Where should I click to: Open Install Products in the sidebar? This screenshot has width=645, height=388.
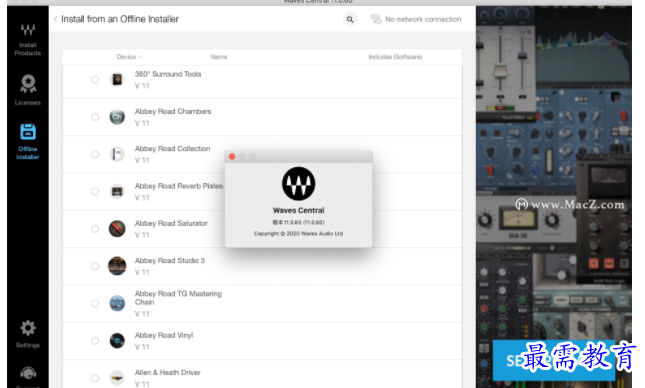28,39
